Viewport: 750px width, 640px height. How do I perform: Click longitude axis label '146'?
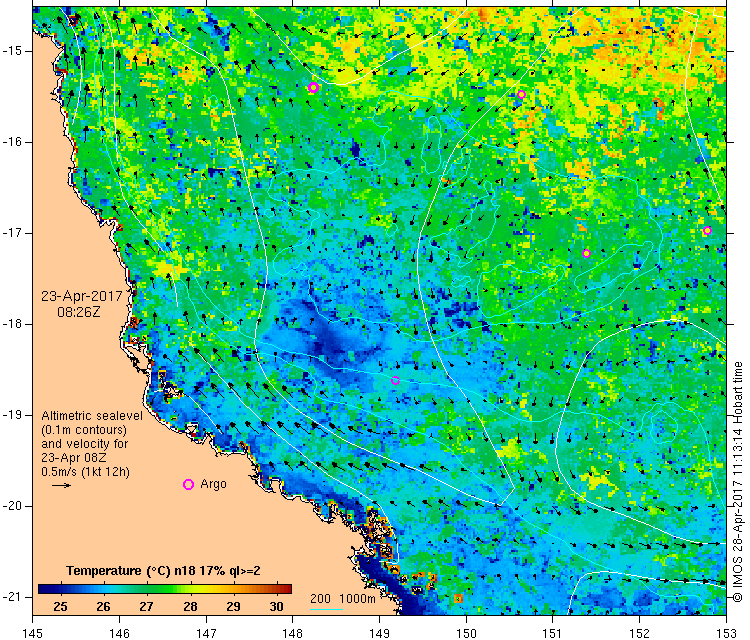click(x=120, y=633)
